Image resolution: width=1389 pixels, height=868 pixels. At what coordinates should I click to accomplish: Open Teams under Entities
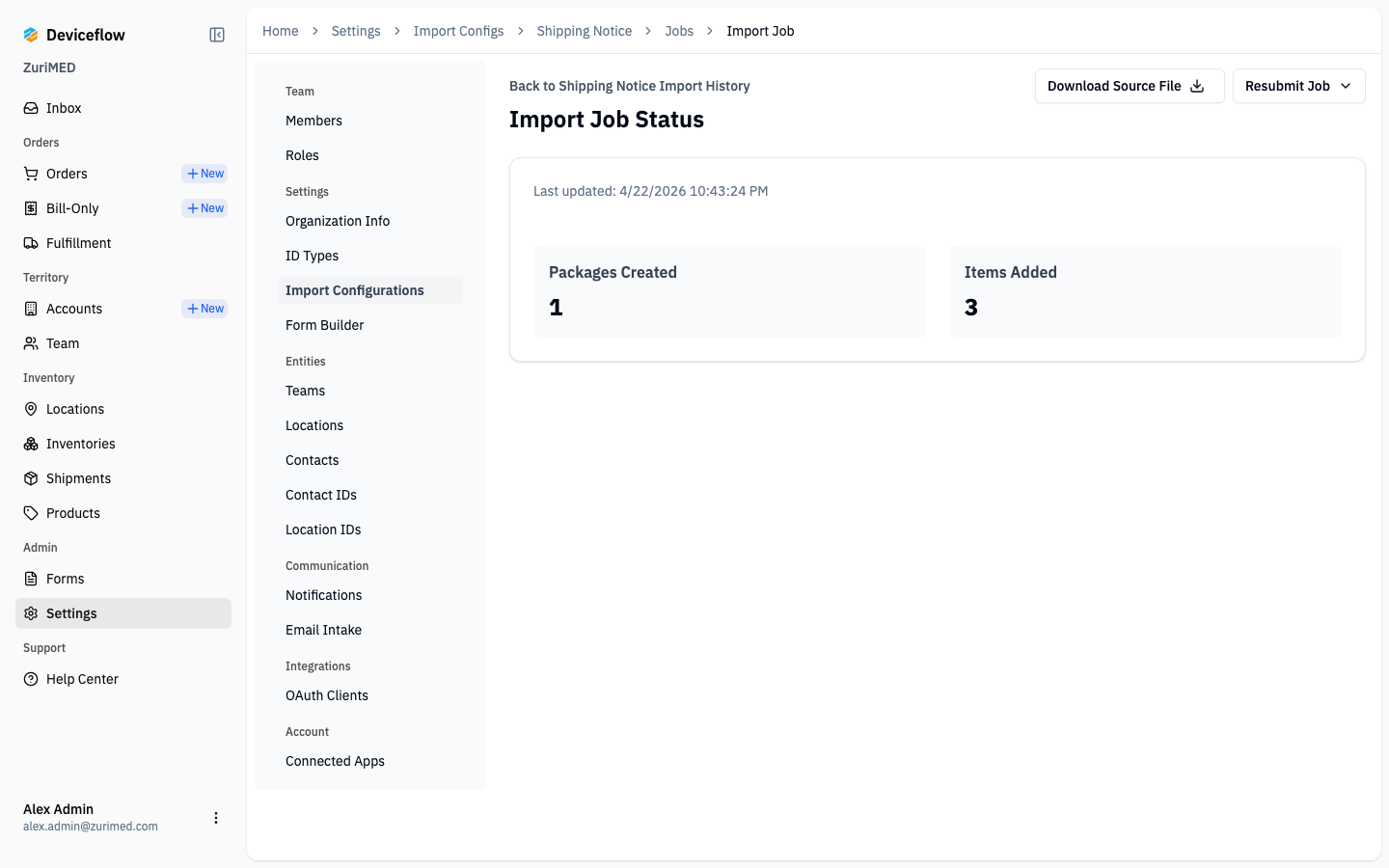click(x=370, y=391)
